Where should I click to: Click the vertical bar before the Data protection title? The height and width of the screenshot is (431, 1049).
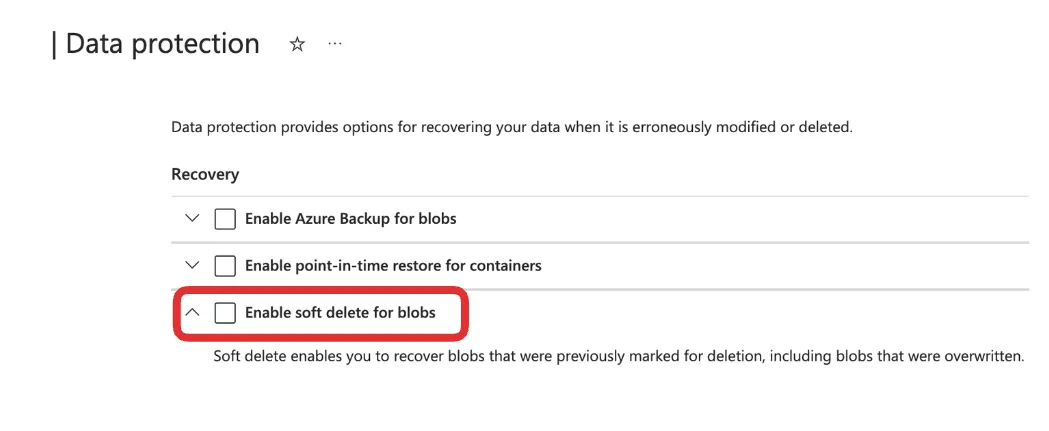(x=54, y=45)
